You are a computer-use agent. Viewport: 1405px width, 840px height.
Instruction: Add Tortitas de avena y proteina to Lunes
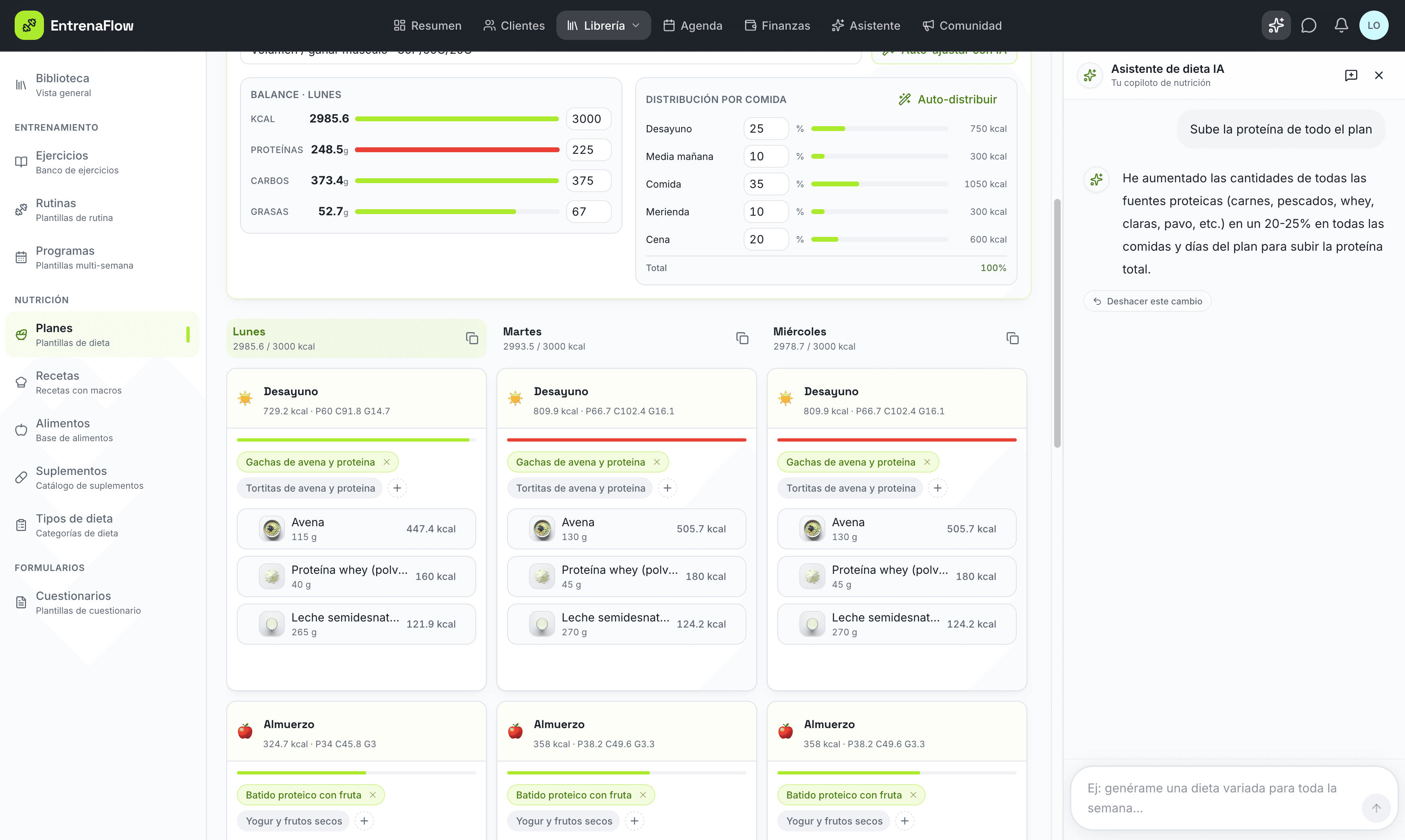pos(397,488)
